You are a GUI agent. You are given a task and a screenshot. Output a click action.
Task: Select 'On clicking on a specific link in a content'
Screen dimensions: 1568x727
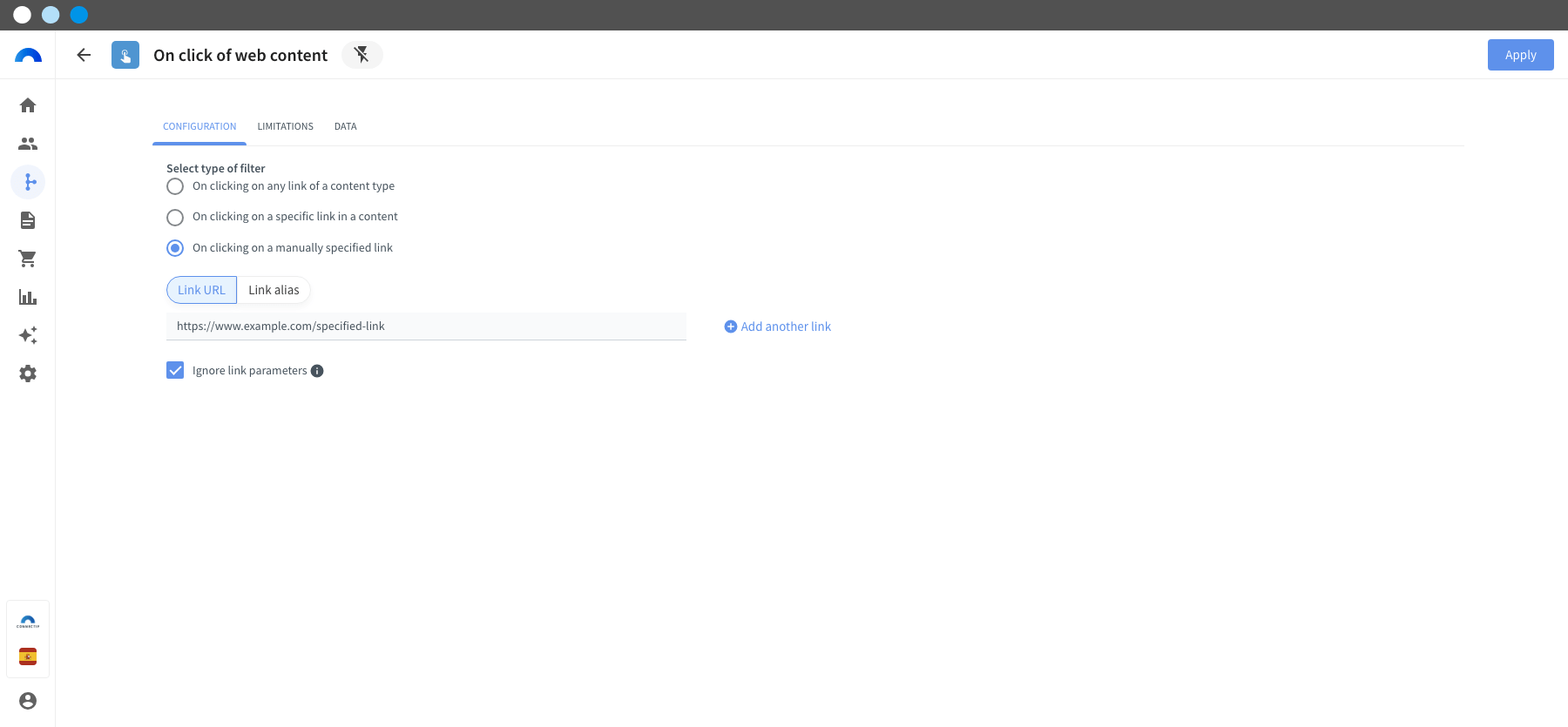[175, 217]
